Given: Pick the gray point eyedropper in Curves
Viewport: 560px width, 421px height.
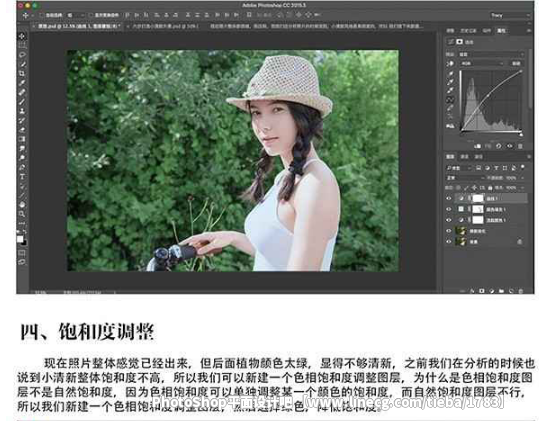Looking at the screenshot, I should point(450,82).
